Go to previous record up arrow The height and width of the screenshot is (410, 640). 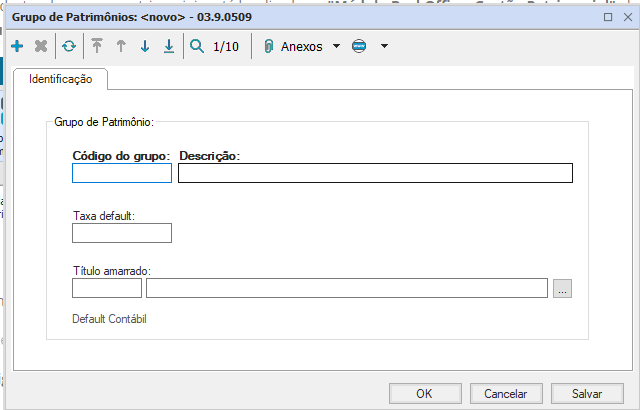tap(121, 46)
